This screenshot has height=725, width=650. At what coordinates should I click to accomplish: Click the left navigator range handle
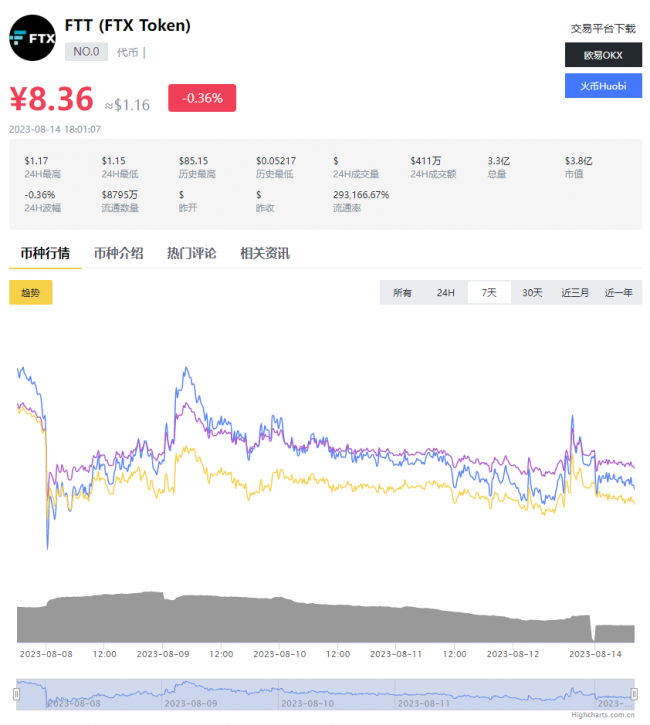coord(17,694)
